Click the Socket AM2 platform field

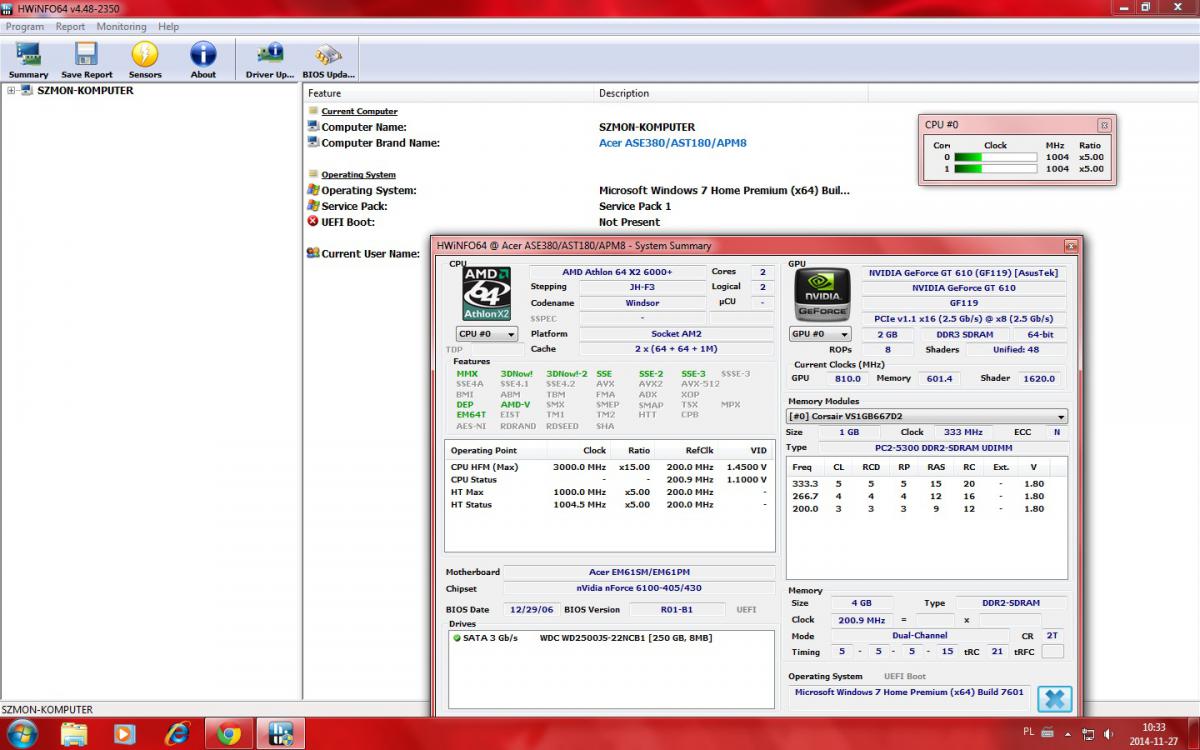pyautogui.click(x=676, y=334)
